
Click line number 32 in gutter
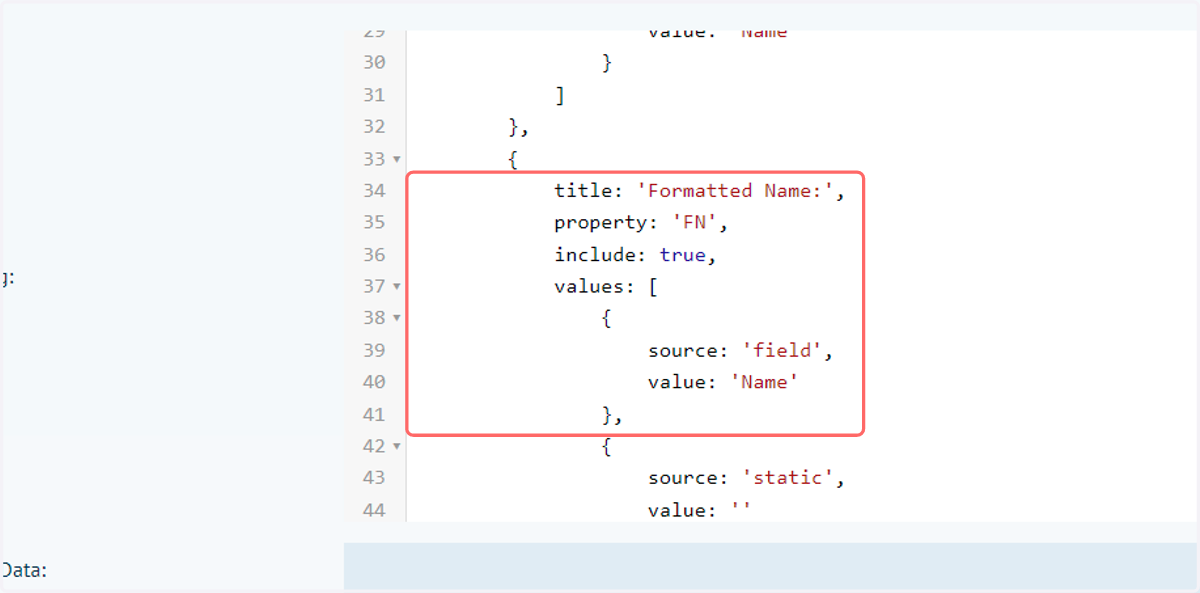(x=374, y=127)
